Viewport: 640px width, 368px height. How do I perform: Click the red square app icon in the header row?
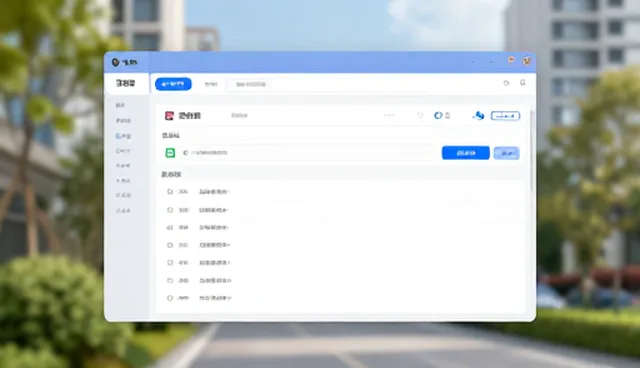point(169,116)
